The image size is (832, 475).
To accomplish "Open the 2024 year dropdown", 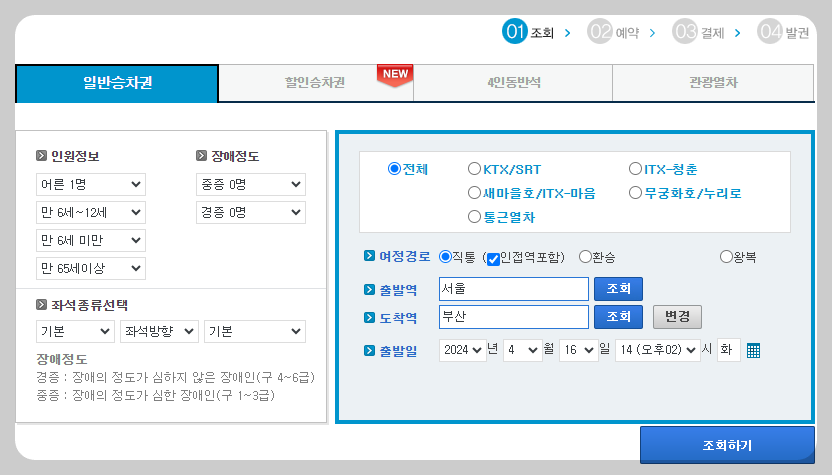I will point(463,350).
